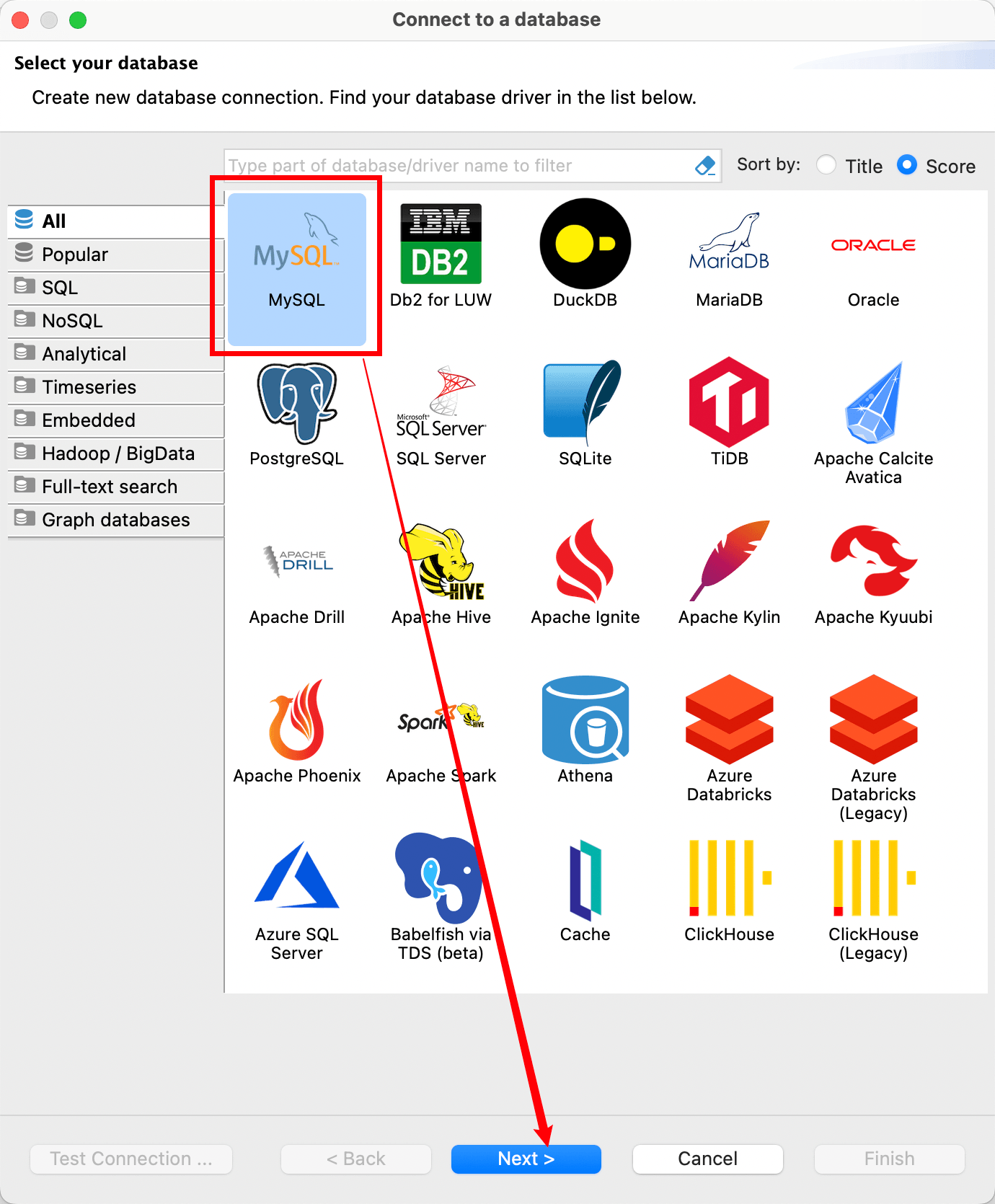Select the MySQL database driver
The image size is (995, 1204).
[x=296, y=269]
